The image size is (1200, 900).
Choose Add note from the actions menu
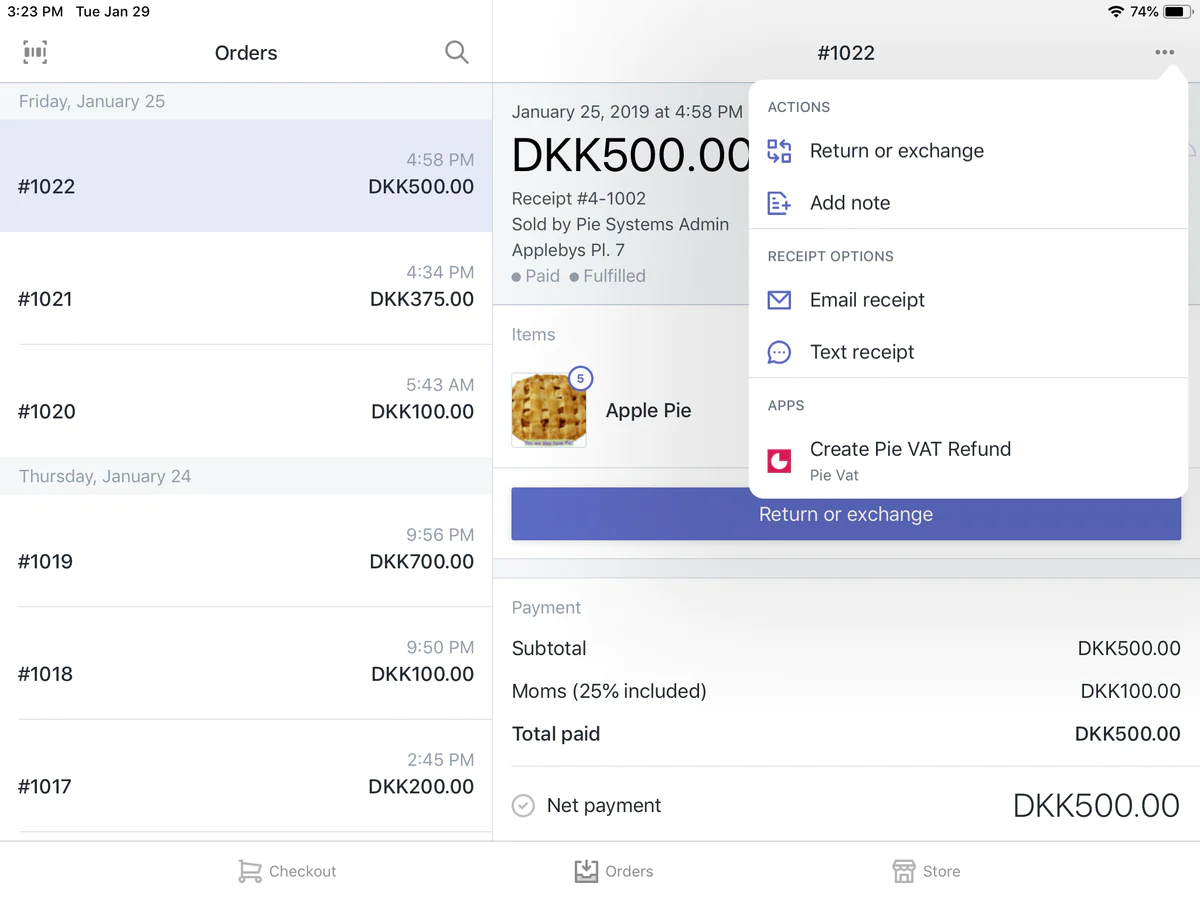[849, 203]
